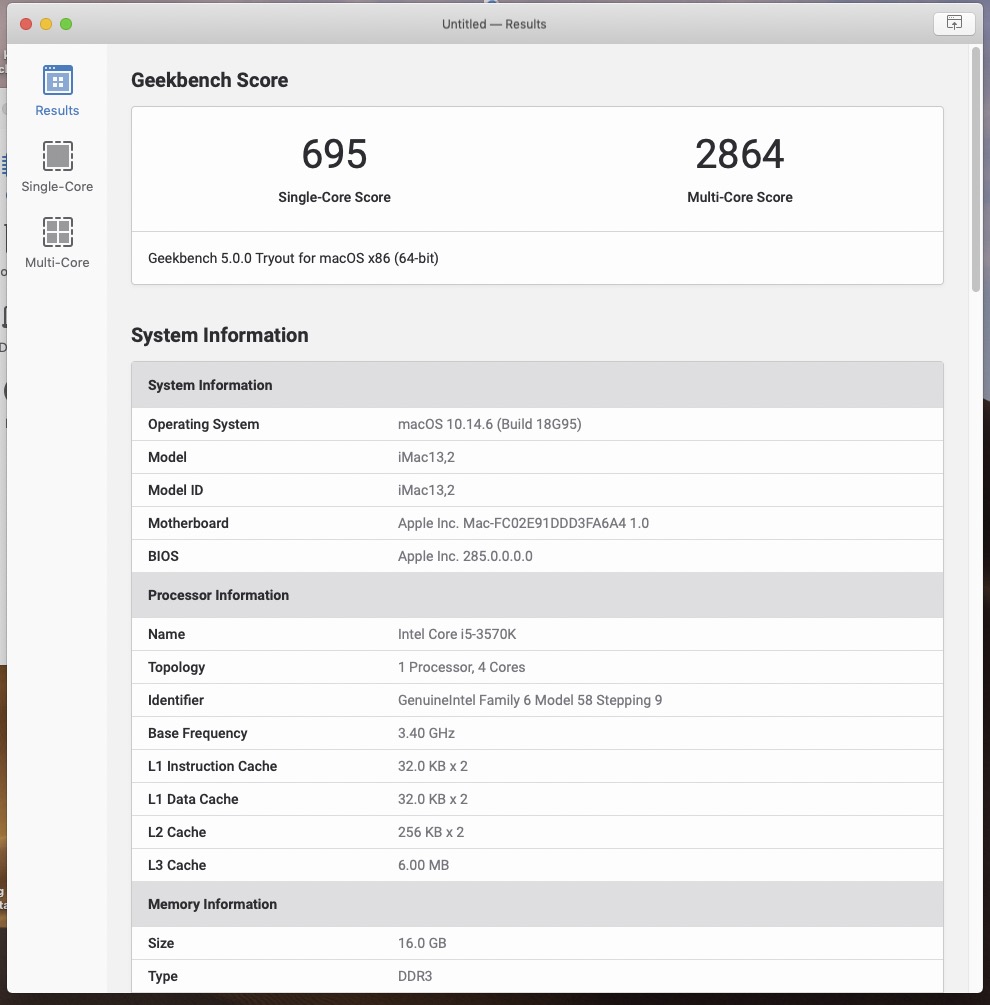Click the BIOS value Apple Inc. 285.0.0.0.0
Screen dimensions: 990x1005
[465, 556]
